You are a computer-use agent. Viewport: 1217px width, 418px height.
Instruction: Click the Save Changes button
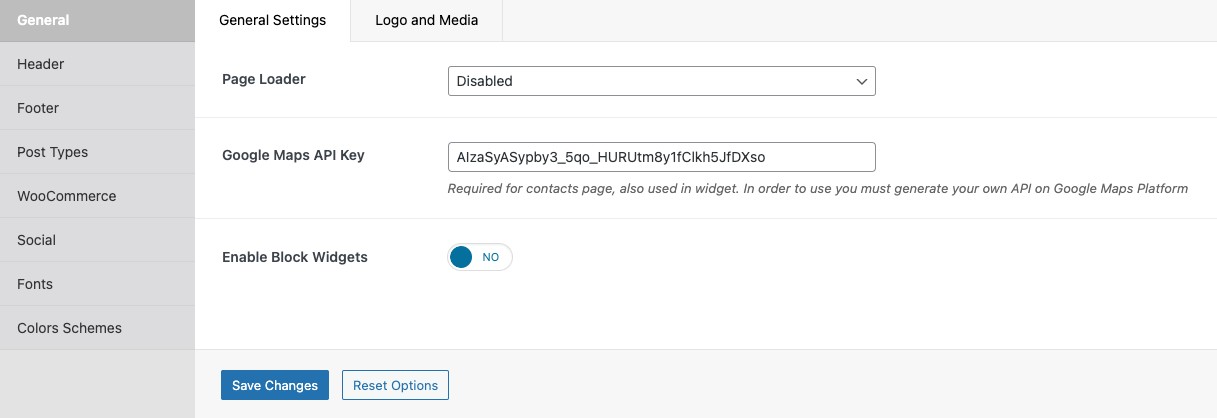(275, 385)
